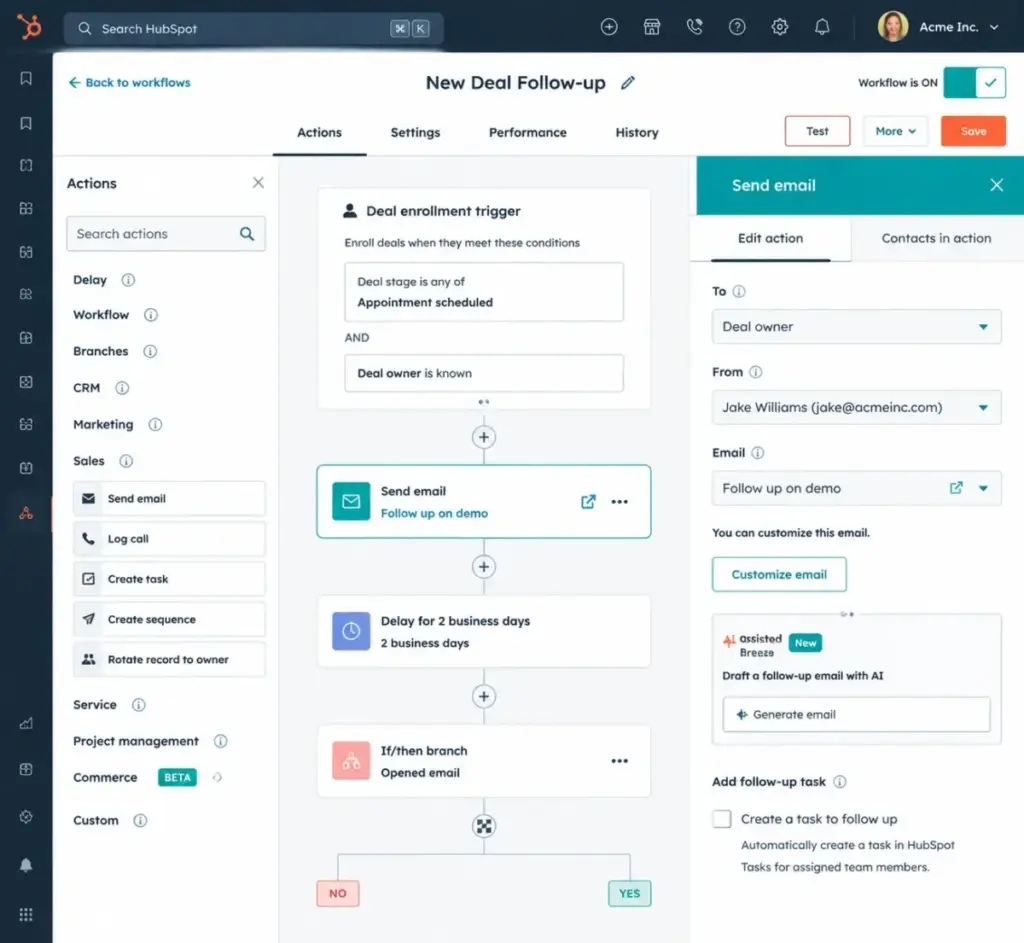Toggle the Workflow is ON switch
Image resolution: width=1024 pixels, height=943 pixels.
[974, 83]
